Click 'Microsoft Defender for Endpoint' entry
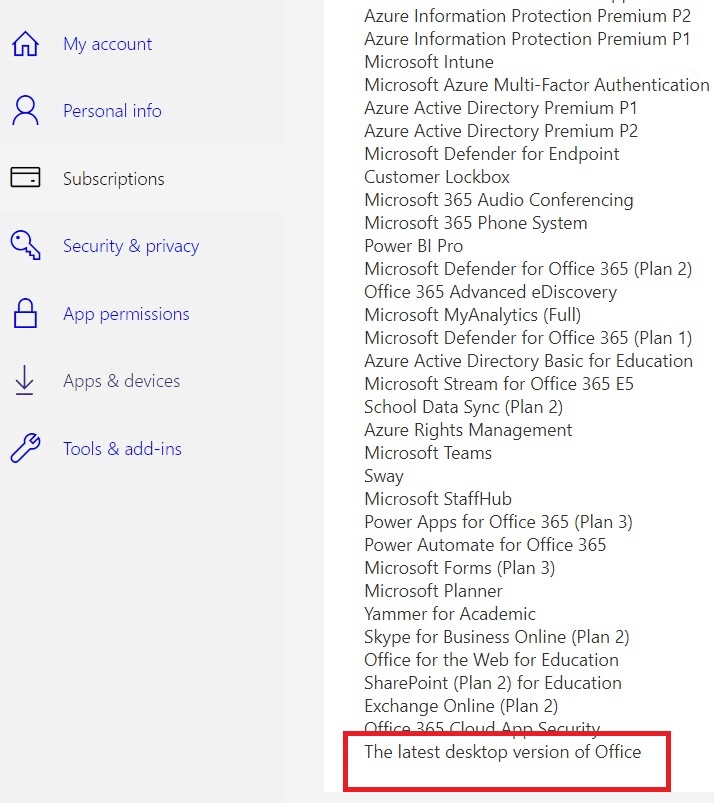This screenshot has width=714, height=803. (x=492, y=154)
